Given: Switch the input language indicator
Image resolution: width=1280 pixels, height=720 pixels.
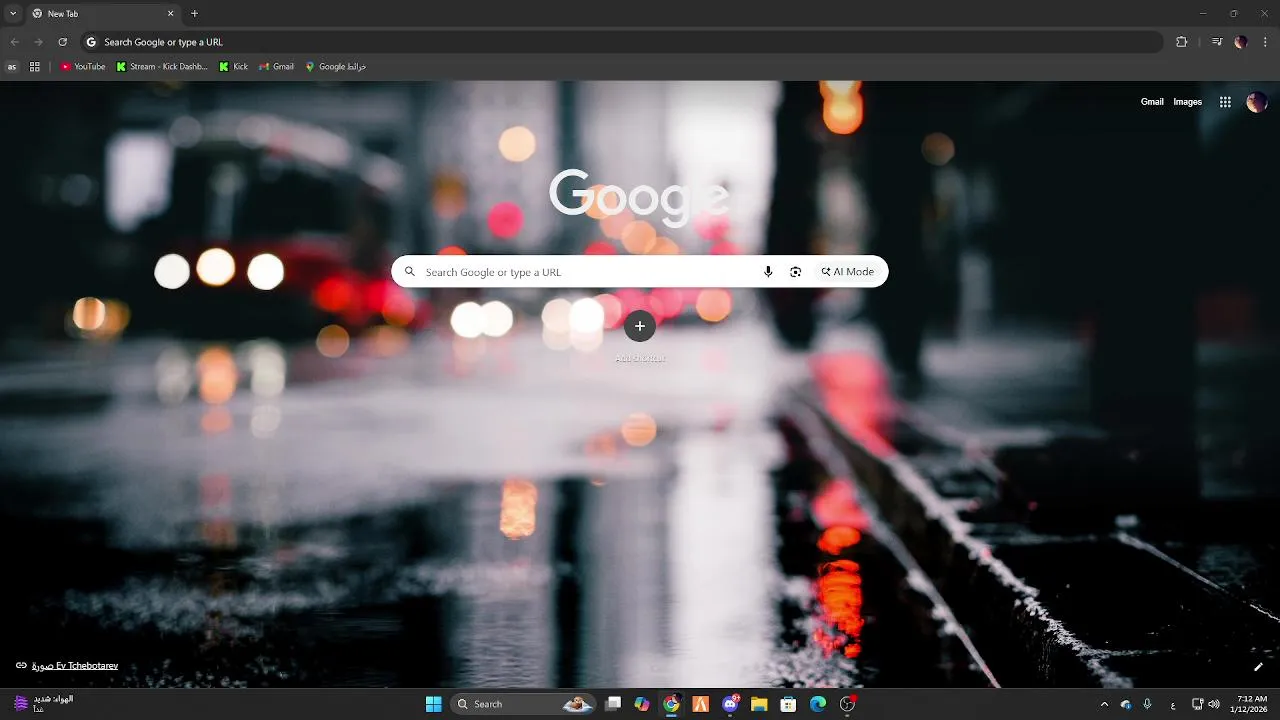Looking at the screenshot, I should (1173, 704).
